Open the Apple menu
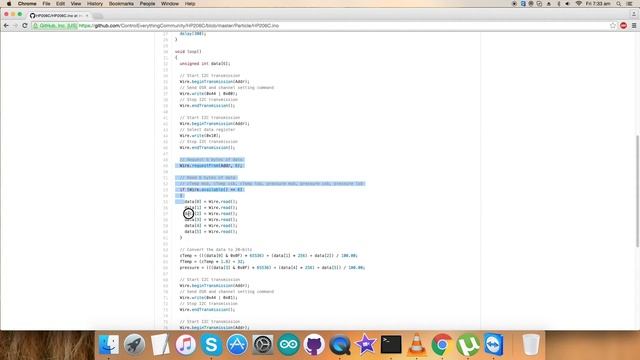Image resolution: width=640 pixels, height=360 pixels. 9,4
